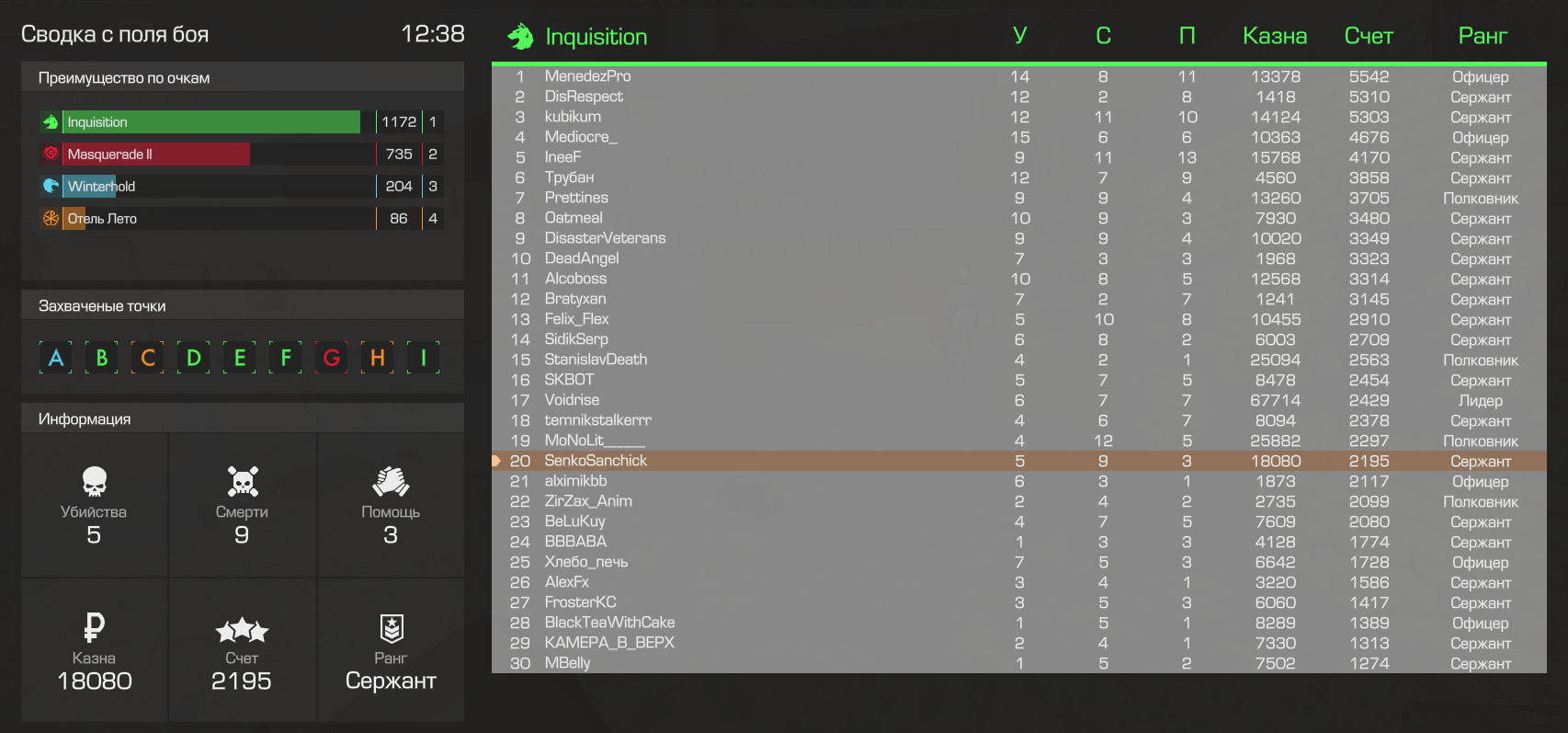Sort scoreboard by Счет column header
The height and width of the screenshot is (733, 1568).
(x=1369, y=36)
